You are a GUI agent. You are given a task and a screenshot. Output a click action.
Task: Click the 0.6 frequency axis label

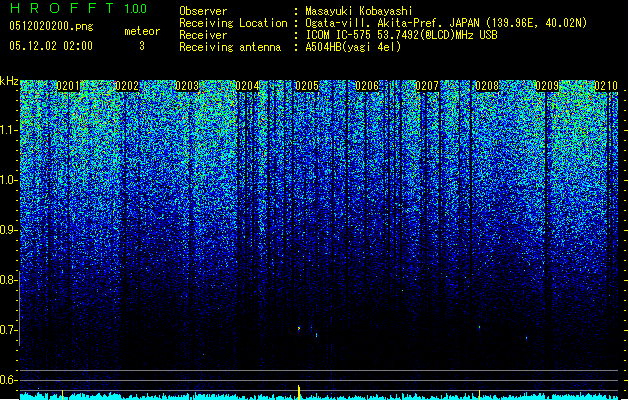pyautogui.click(x=9, y=380)
